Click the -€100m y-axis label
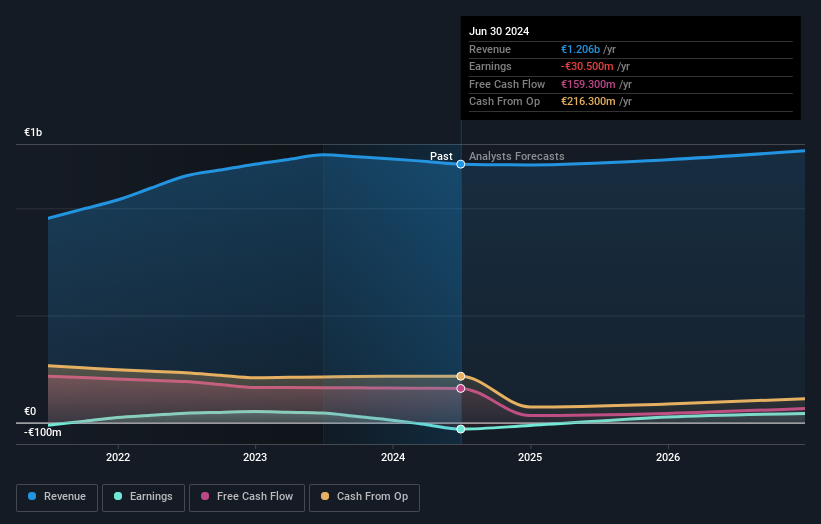The width and height of the screenshot is (821, 524). pyautogui.click(x=42, y=432)
